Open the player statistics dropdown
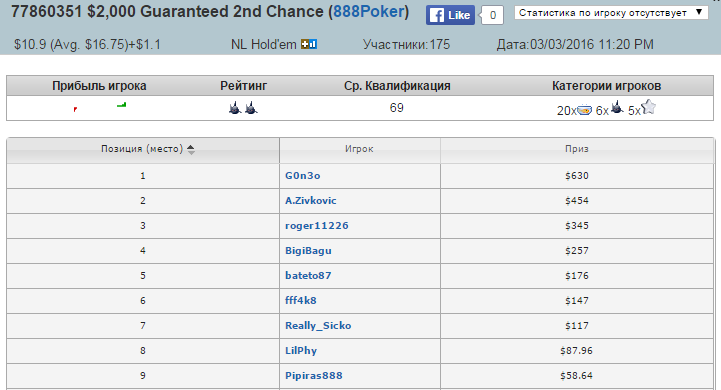This screenshot has height=390, width=721. (611, 13)
